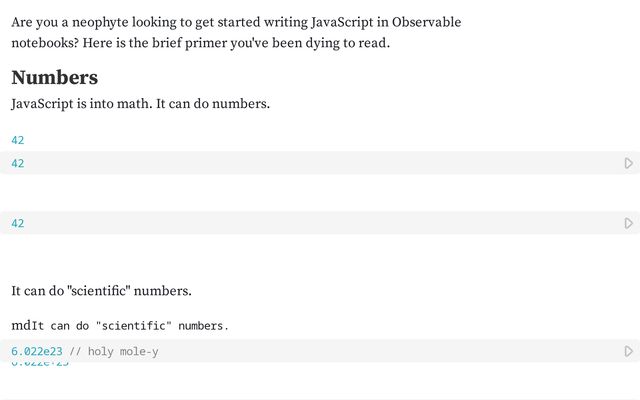
Task: Click the neophyte intro paragraph
Action: point(236,32)
